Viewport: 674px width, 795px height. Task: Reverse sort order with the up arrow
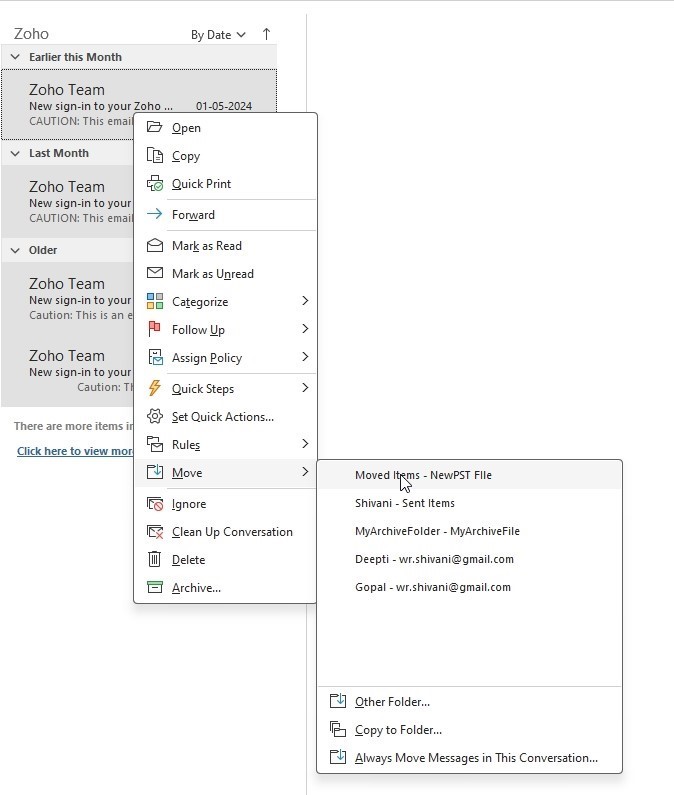[x=266, y=34]
